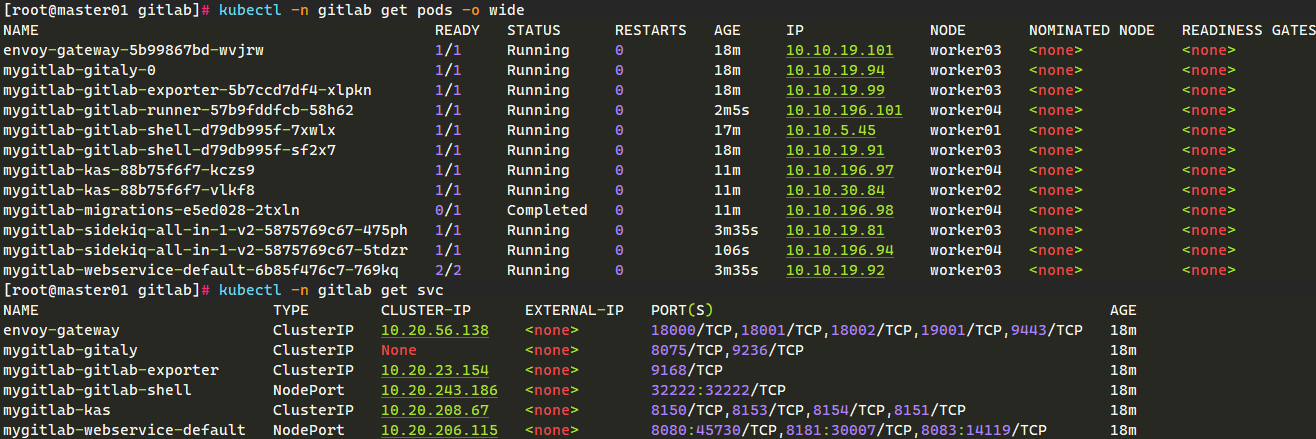The image size is (1316, 439).
Task: Click worker01 in the NODE column
Action: coord(965,130)
